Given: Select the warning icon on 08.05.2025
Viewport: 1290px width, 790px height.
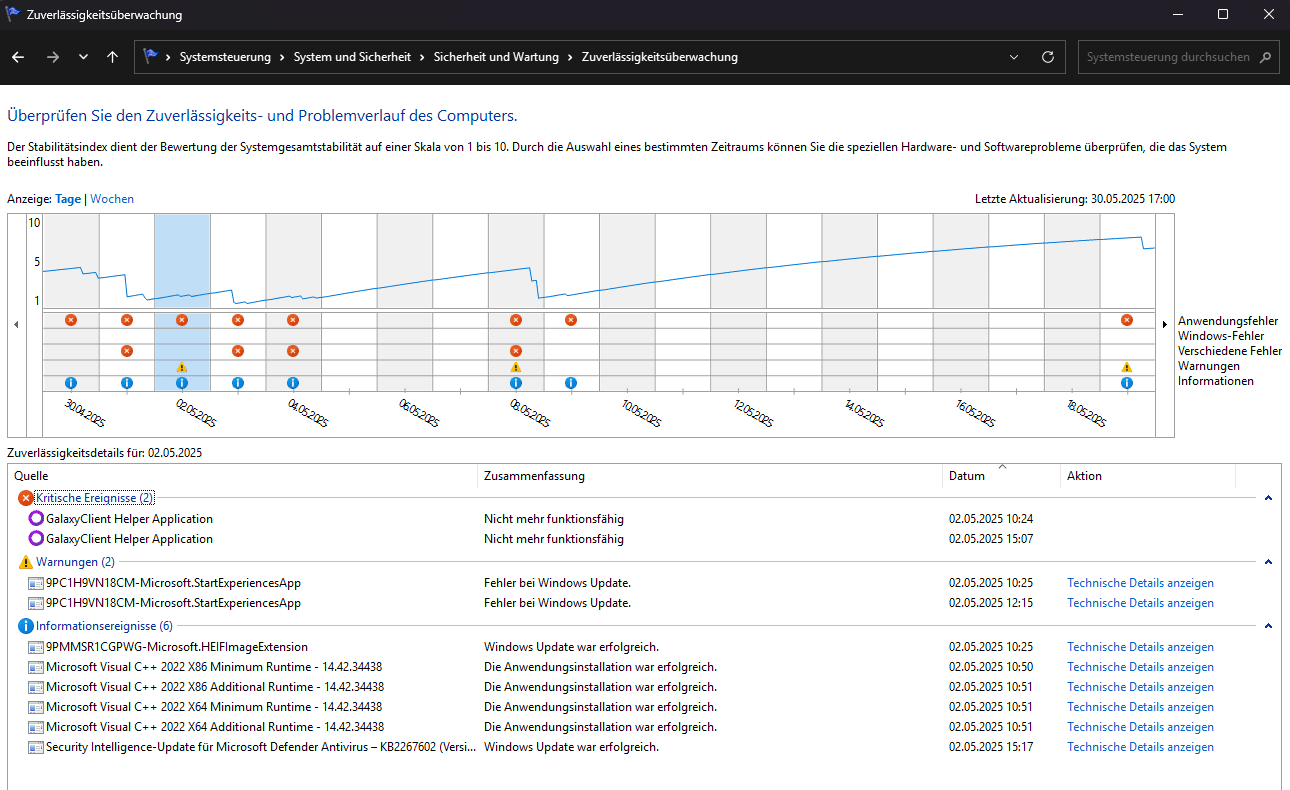Looking at the screenshot, I should click(516, 367).
